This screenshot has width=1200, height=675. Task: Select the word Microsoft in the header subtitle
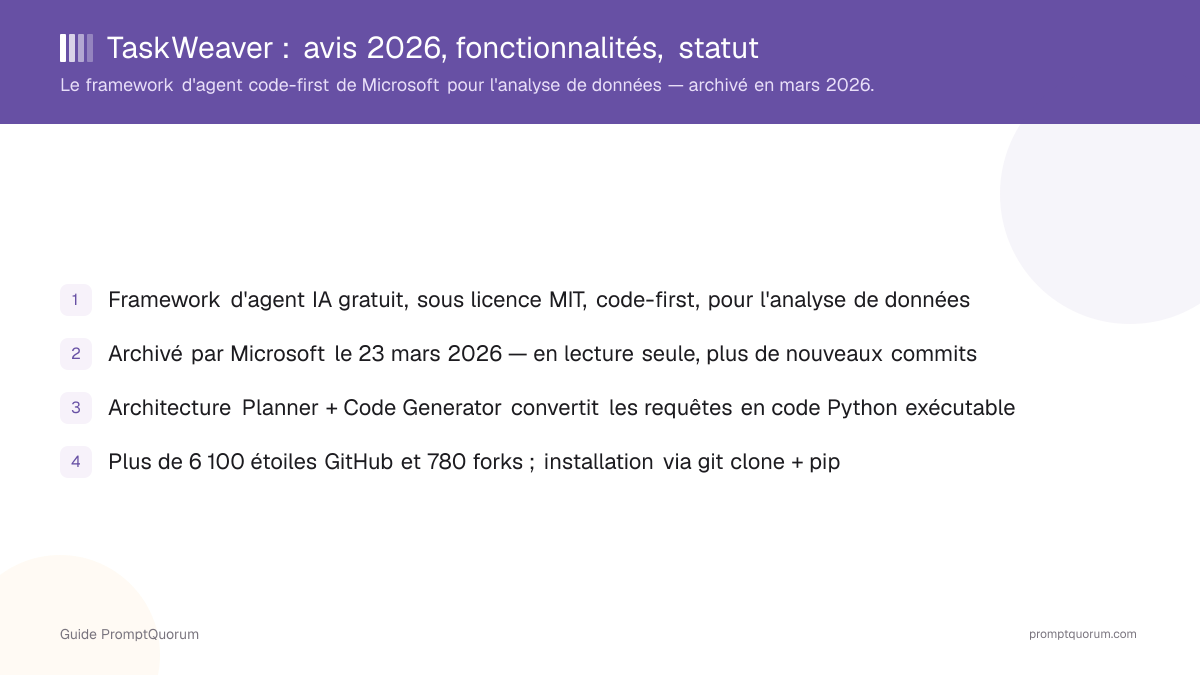tap(400, 86)
